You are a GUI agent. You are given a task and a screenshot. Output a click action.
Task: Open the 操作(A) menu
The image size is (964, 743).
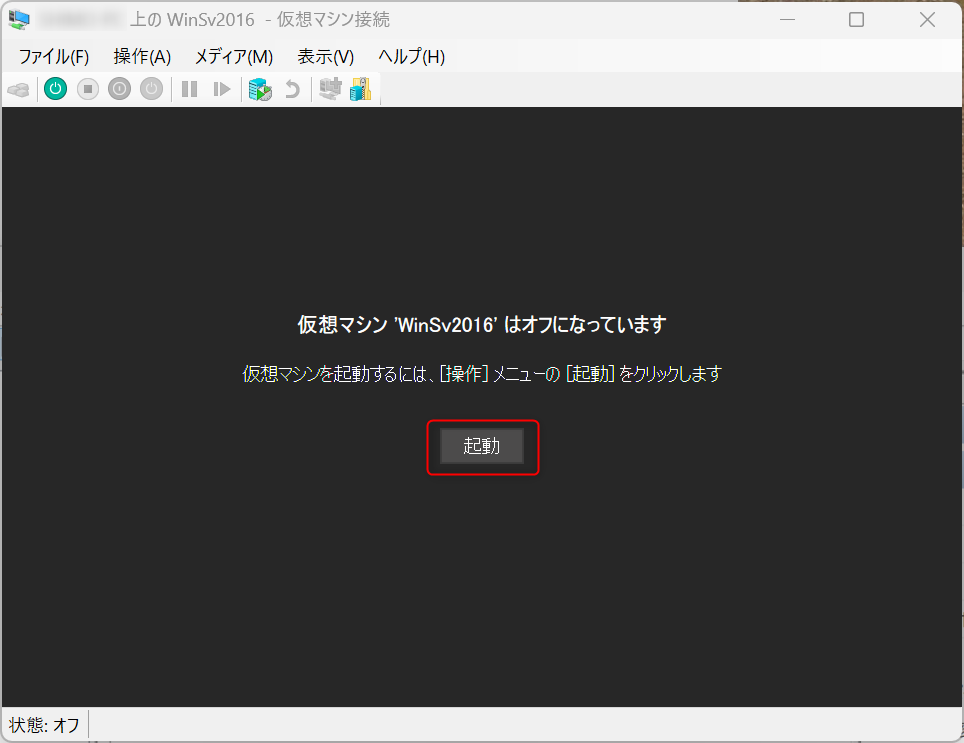[142, 57]
